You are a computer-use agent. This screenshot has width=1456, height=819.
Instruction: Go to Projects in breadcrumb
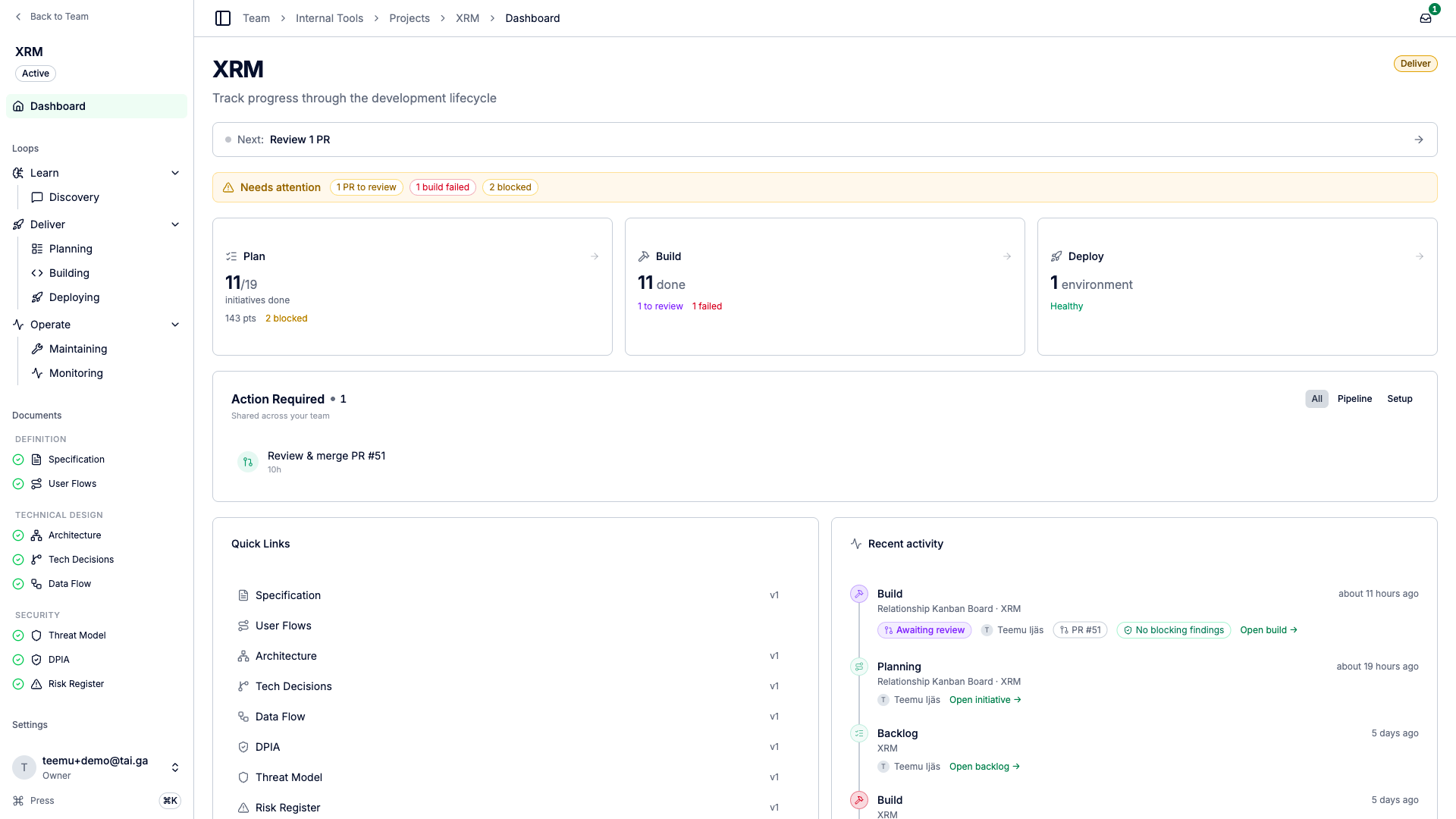(x=409, y=18)
